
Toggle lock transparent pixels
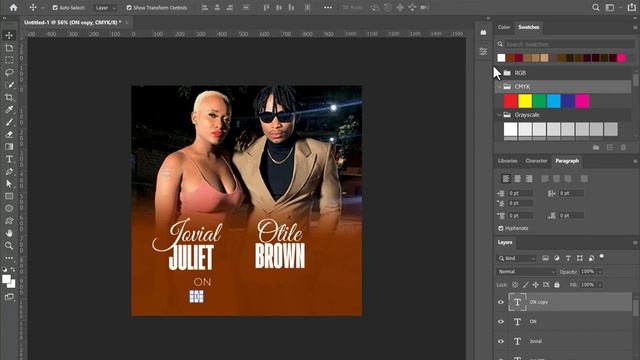point(515,285)
